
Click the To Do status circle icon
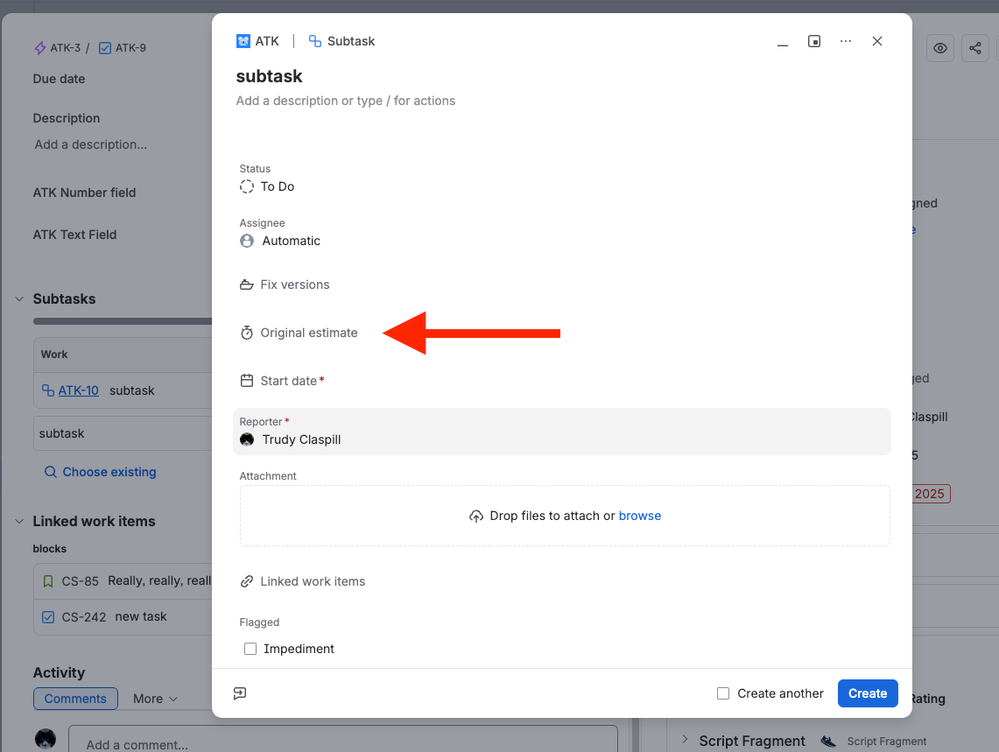click(247, 187)
